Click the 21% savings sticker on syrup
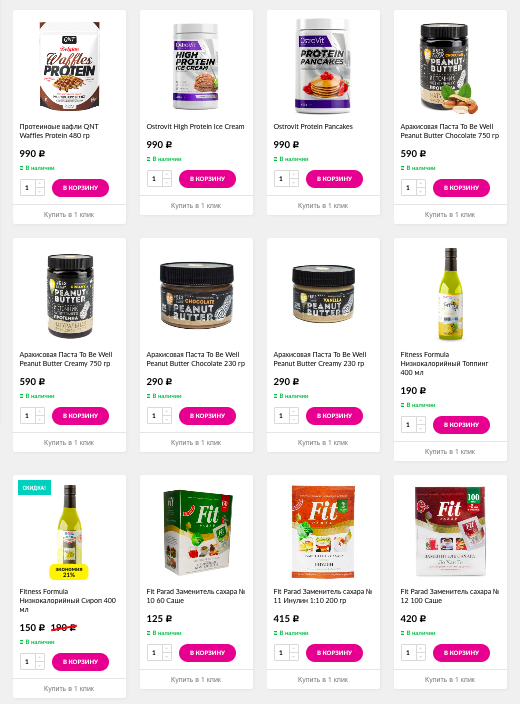Image resolution: width=520 pixels, height=704 pixels. point(69,572)
